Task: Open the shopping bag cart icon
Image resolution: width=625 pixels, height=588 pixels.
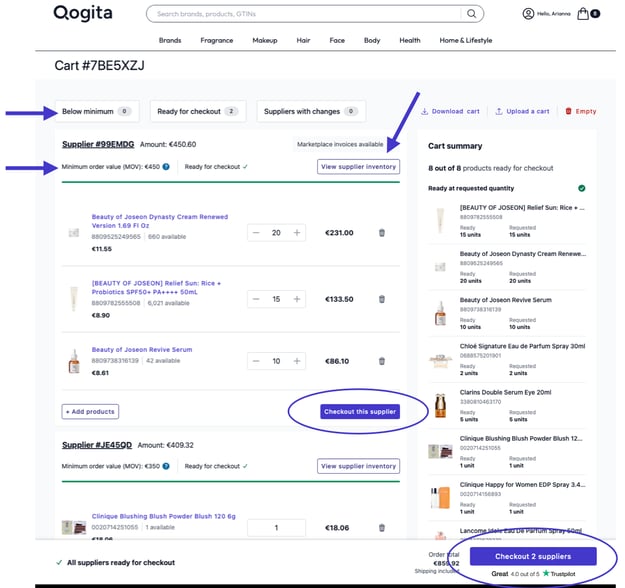Action: (x=583, y=14)
